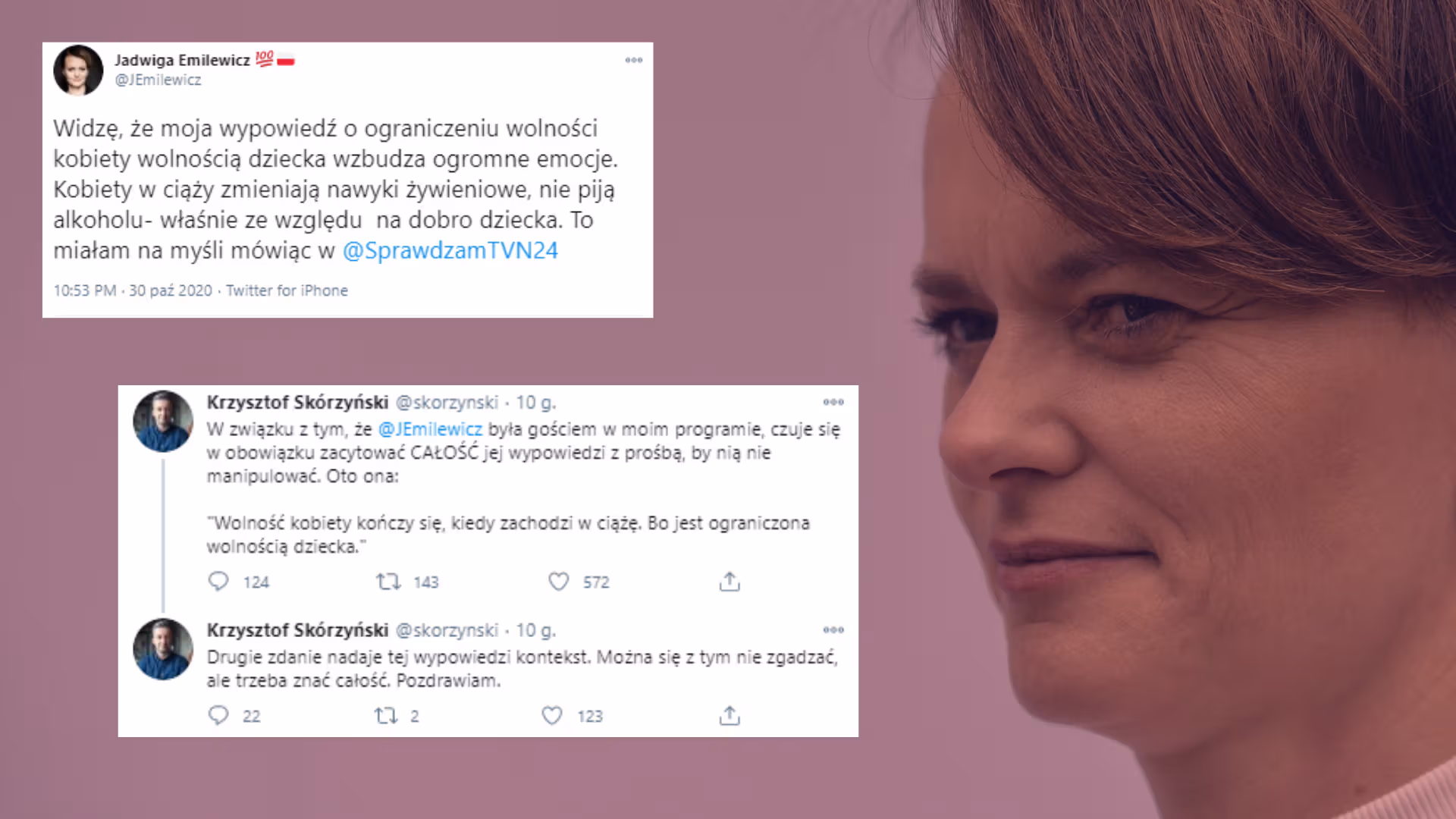Open more options on first Skórzyński tweet

[833, 402]
